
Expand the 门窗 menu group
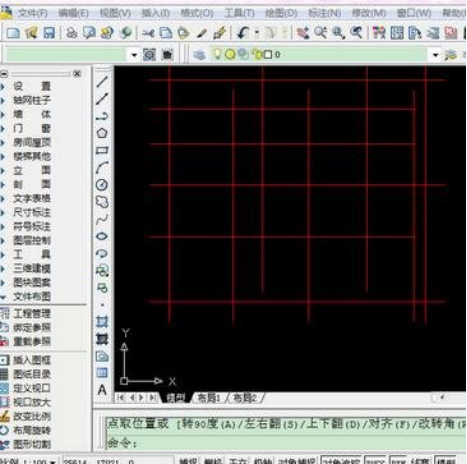coord(31,128)
